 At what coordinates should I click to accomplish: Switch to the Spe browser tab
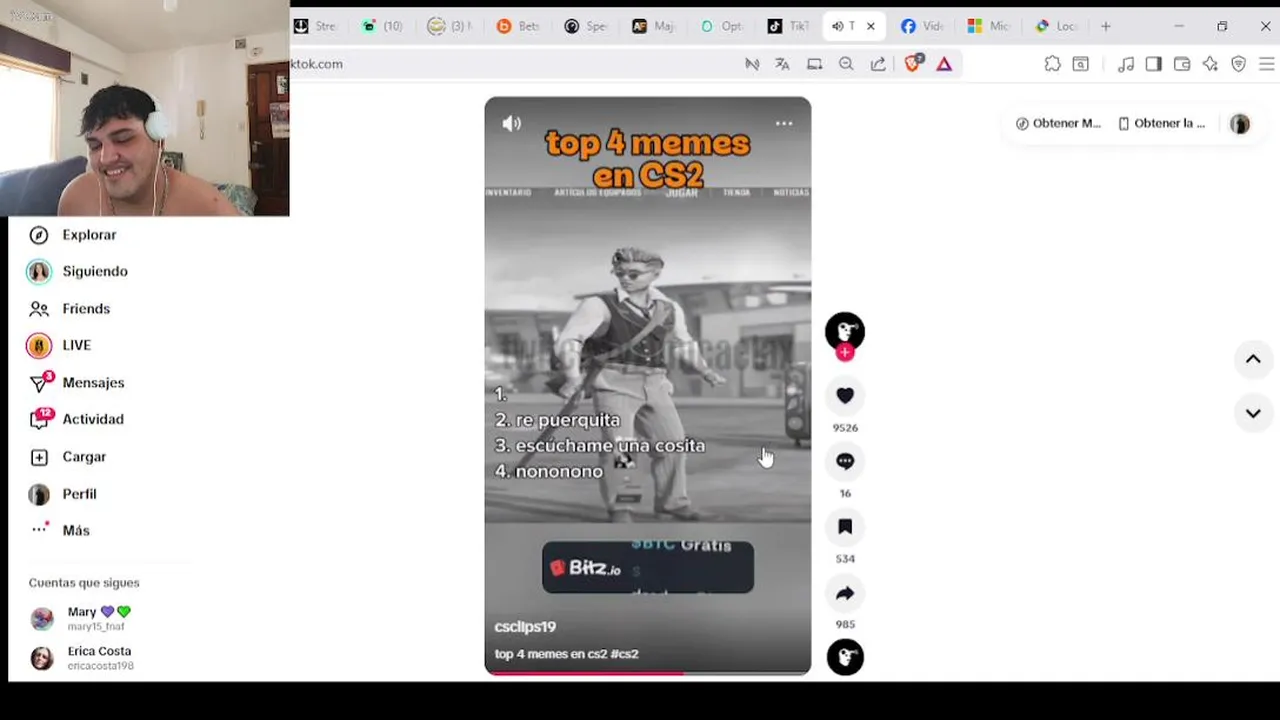[x=585, y=26]
